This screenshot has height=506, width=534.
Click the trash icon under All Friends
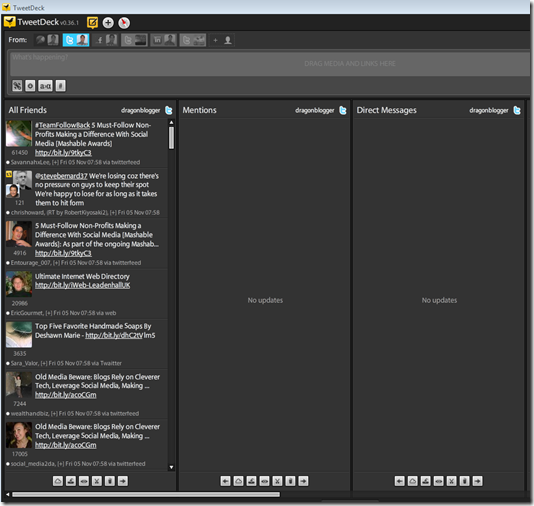pyautogui.click(x=110, y=481)
